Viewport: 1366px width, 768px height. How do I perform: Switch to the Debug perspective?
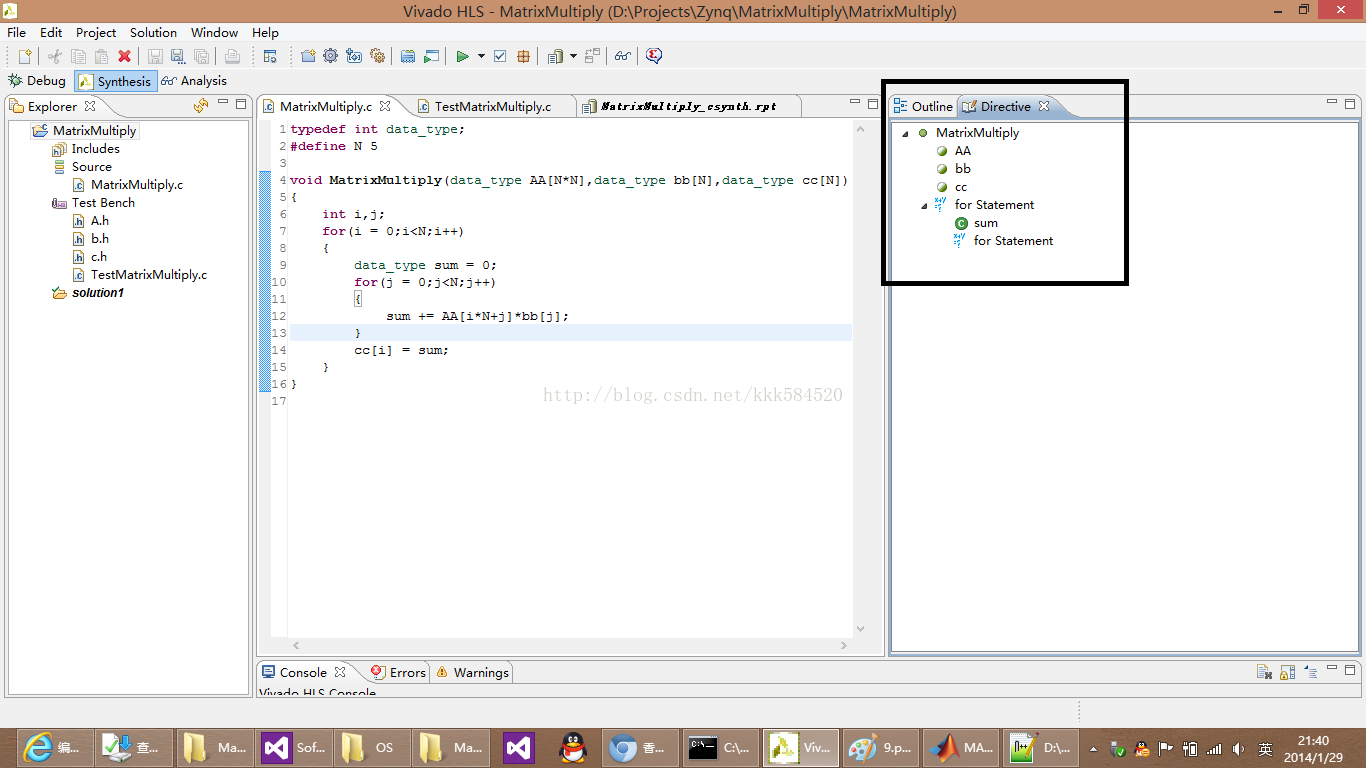coord(37,81)
